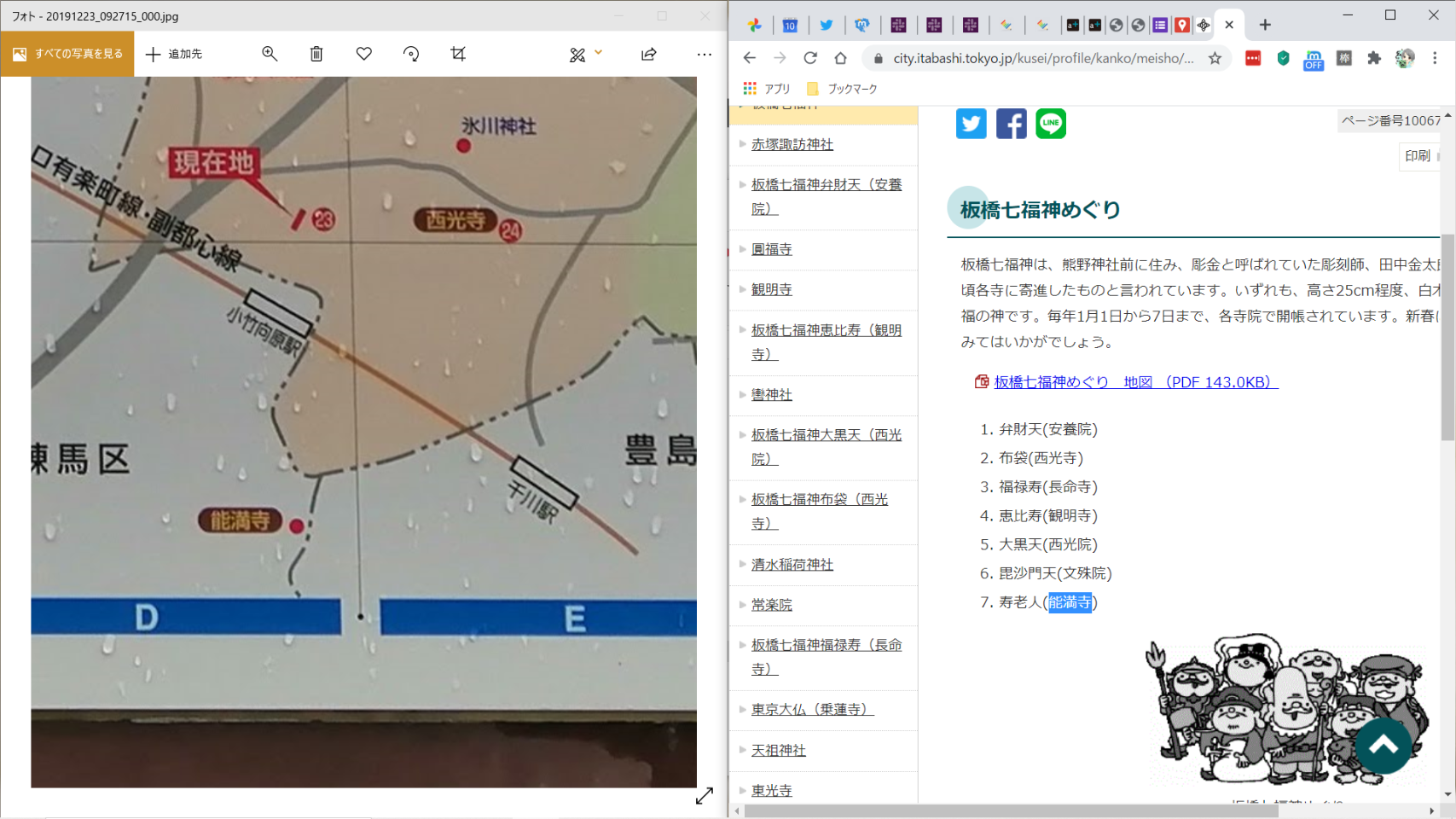
Task: Open the 板橋七福神めぐり 地図 PDF link
Action: pyautogui.click(x=1135, y=382)
